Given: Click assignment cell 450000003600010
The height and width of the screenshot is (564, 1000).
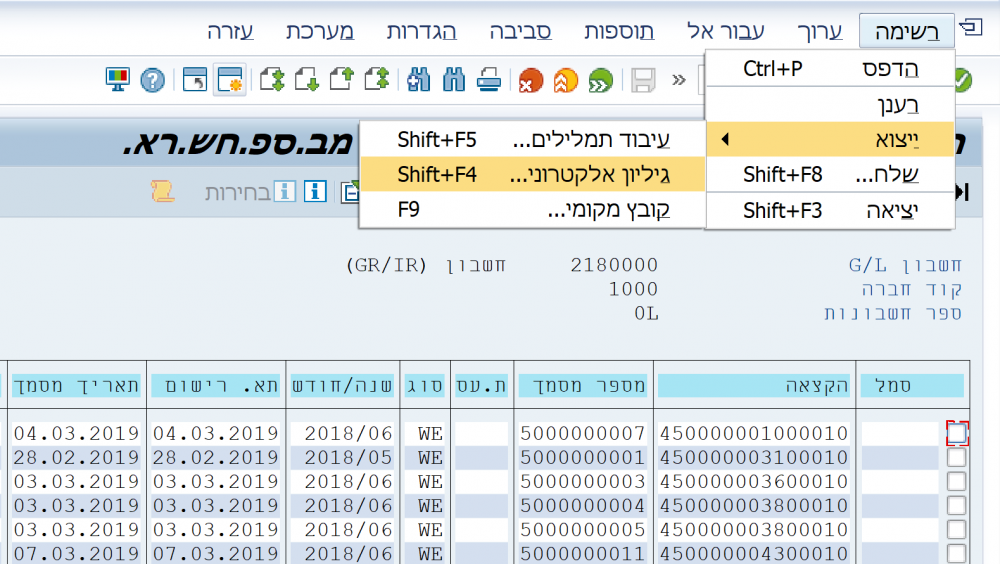Looking at the screenshot, I should (754, 482).
